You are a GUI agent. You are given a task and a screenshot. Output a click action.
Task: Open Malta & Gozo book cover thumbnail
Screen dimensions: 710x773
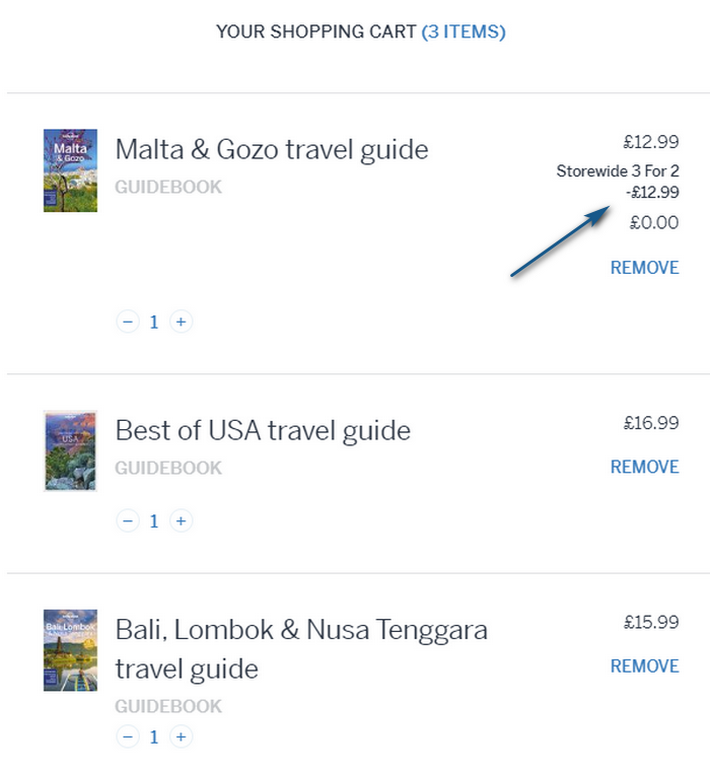click(x=71, y=170)
